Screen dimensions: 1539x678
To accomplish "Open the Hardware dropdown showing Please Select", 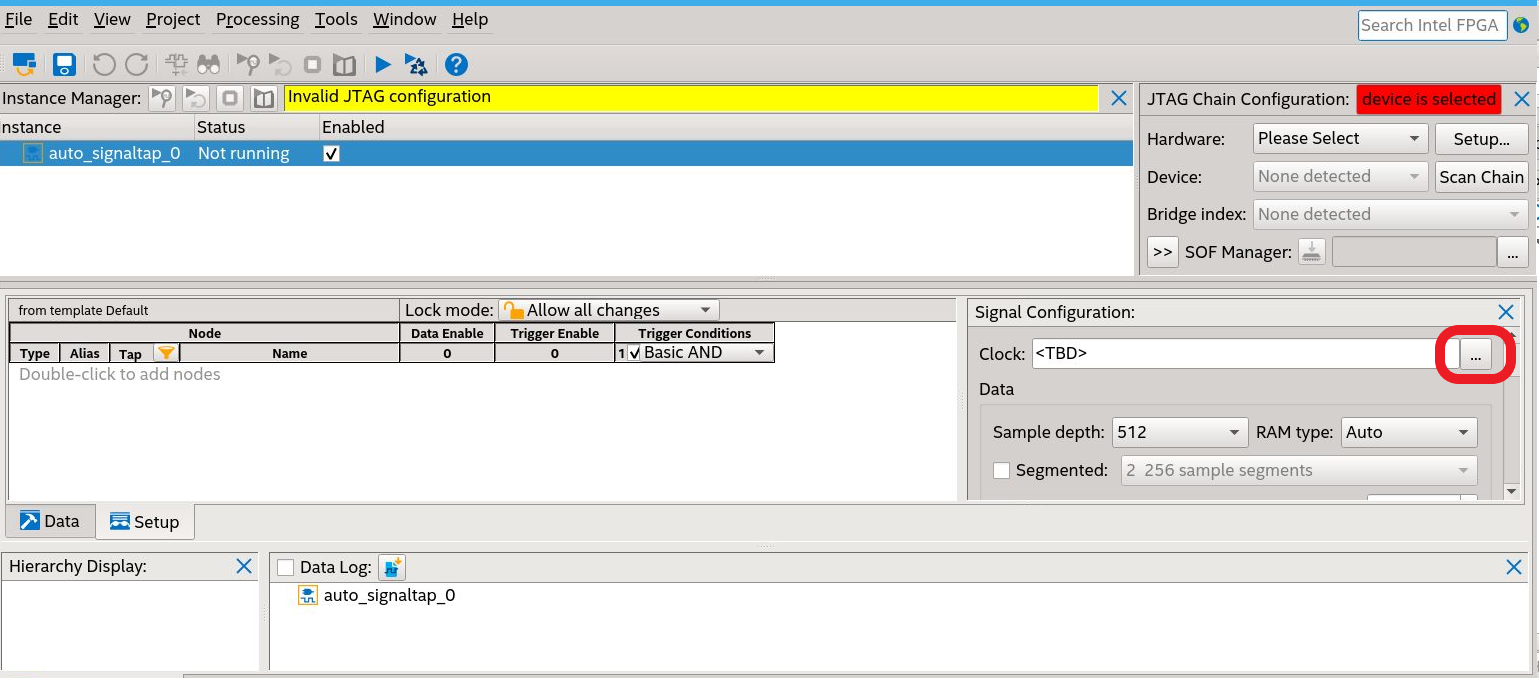I will pos(1340,139).
